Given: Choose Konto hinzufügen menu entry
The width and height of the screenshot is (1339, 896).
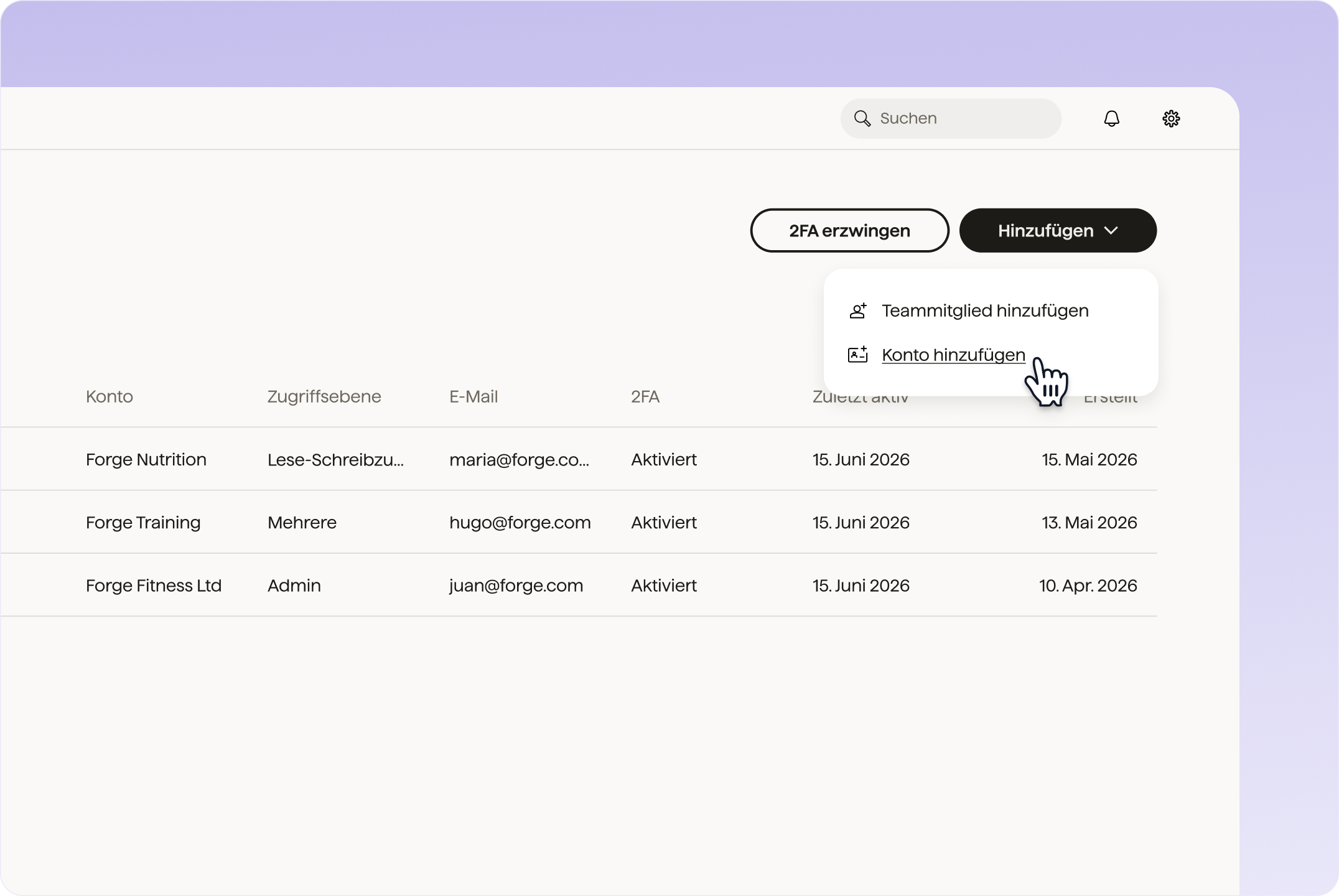Looking at the screenshot, I should (953, 355).
